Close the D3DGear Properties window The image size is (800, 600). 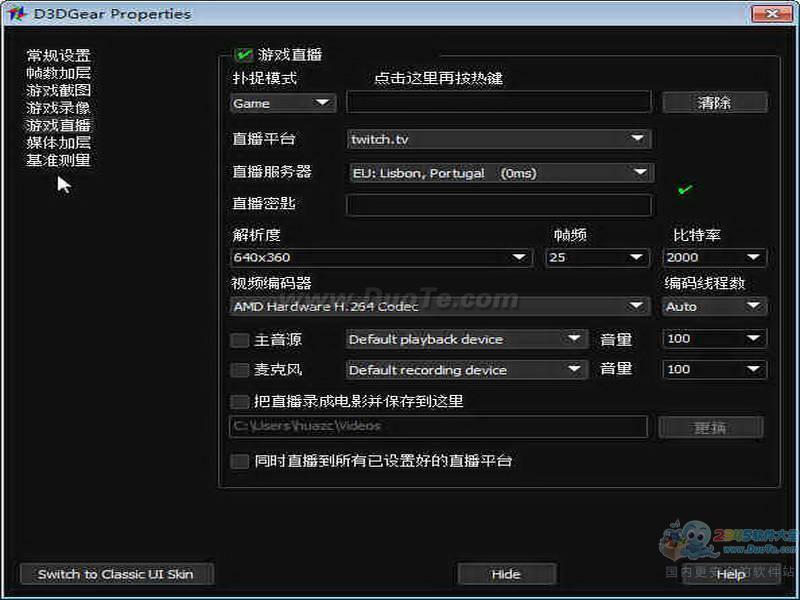tap(771, 14)
